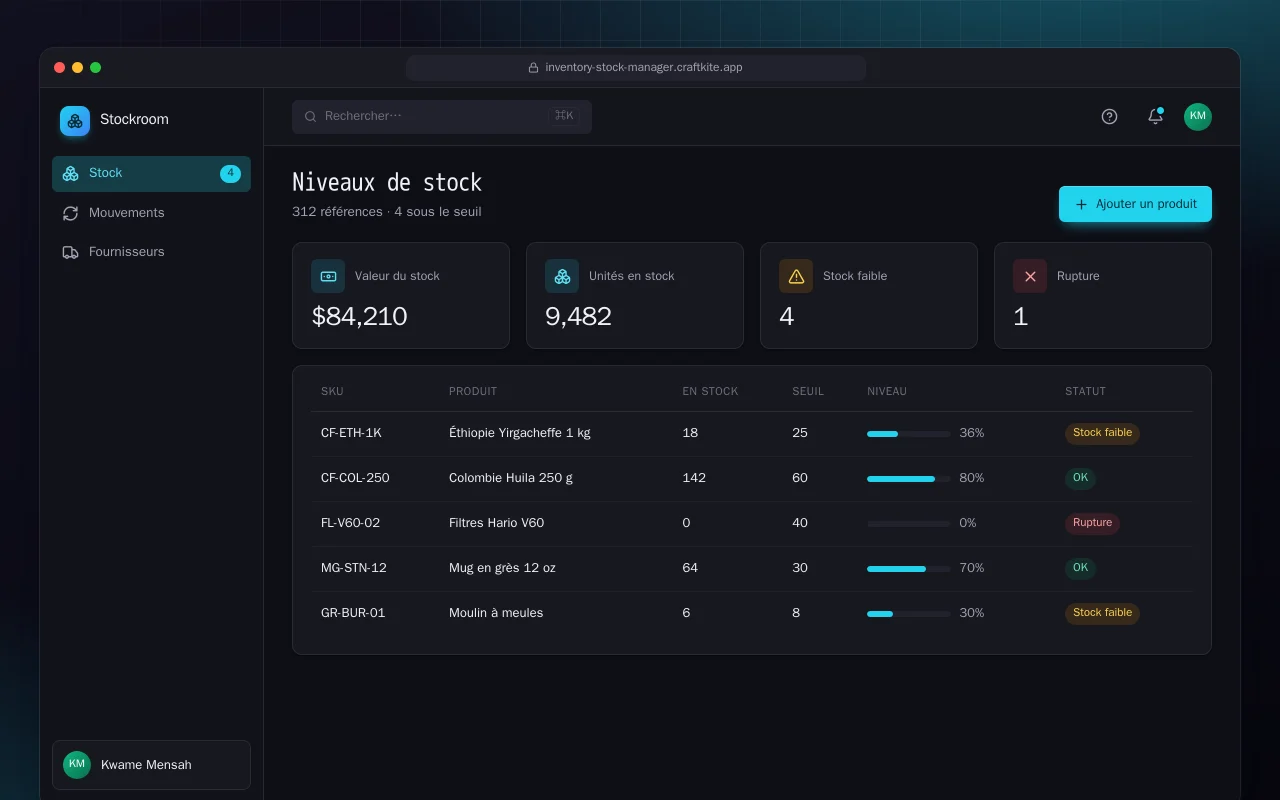Click Ajouter un produit button
Screen dimensions: 1280x800
click(x=1135, y=204)
